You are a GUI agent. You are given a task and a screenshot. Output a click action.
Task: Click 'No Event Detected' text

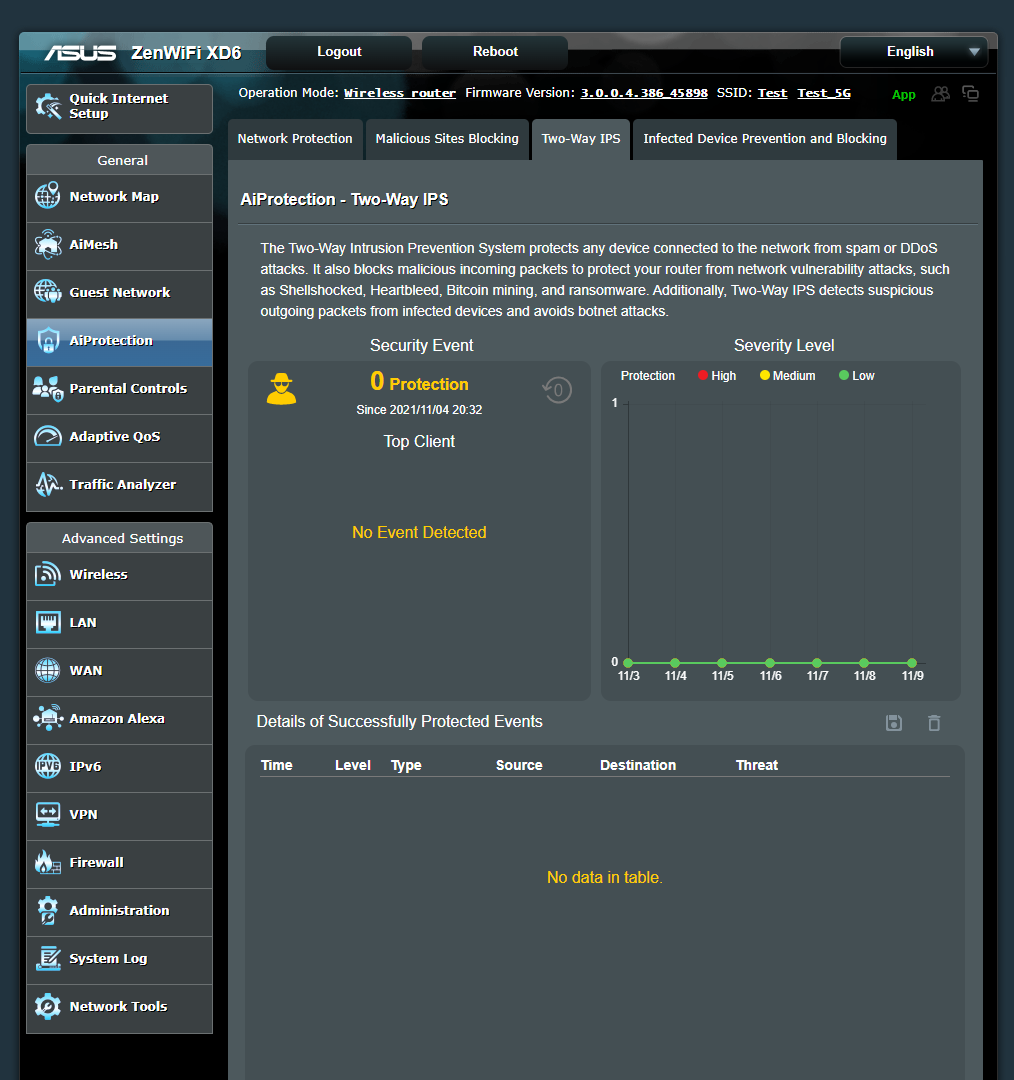pos(419,532)
